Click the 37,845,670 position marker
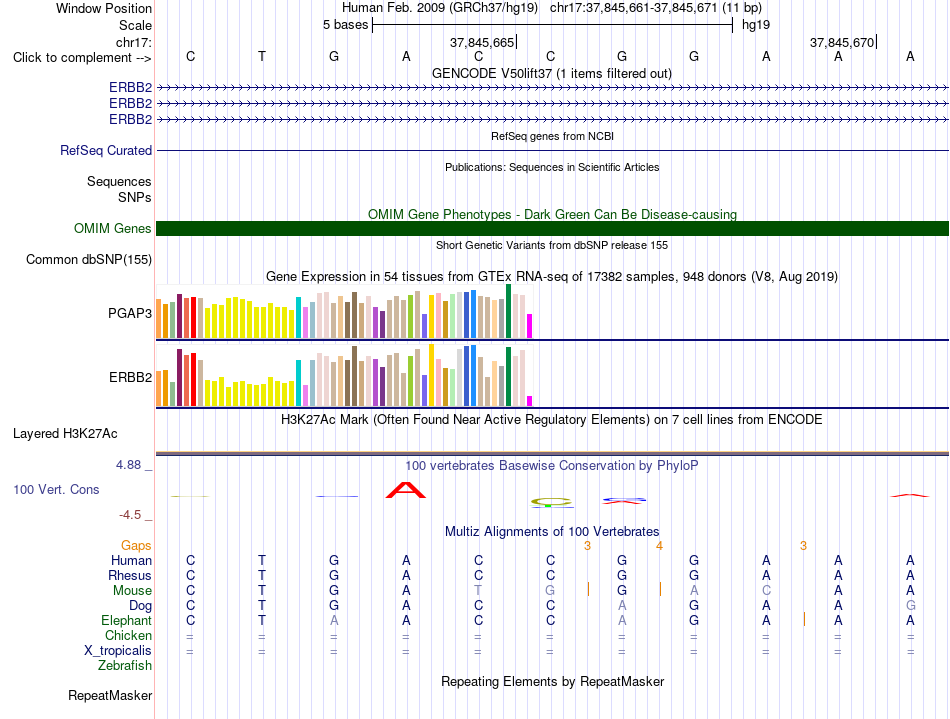This screenshot has width=950, height=719. [842, 42]
